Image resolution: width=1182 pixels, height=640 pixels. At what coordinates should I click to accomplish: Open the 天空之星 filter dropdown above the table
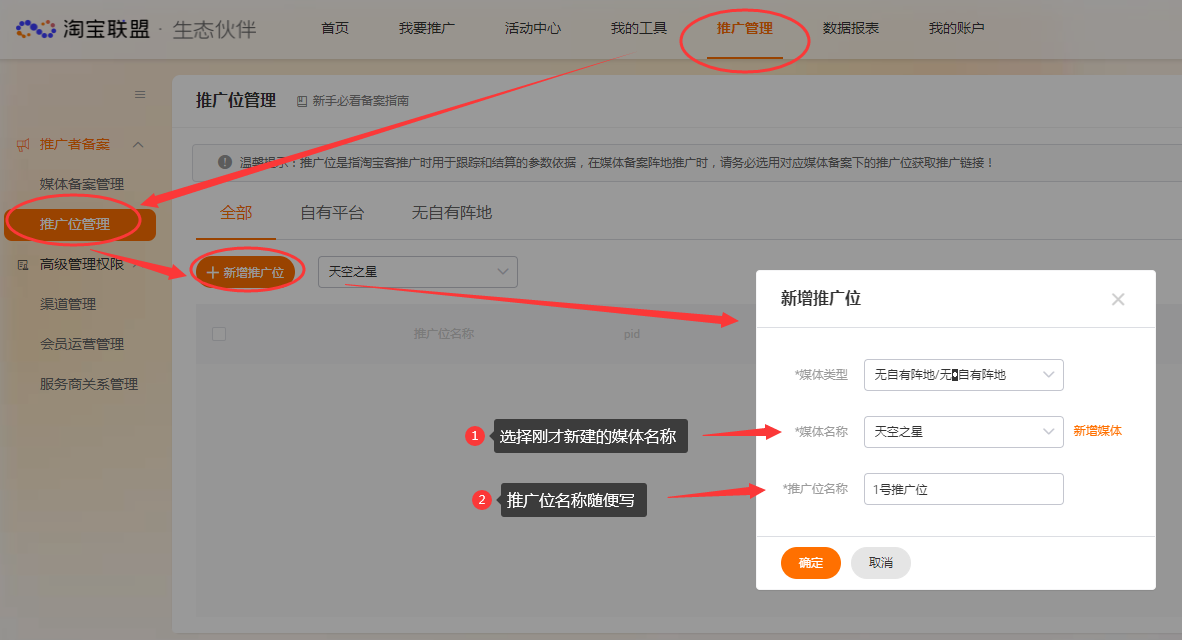418,272
